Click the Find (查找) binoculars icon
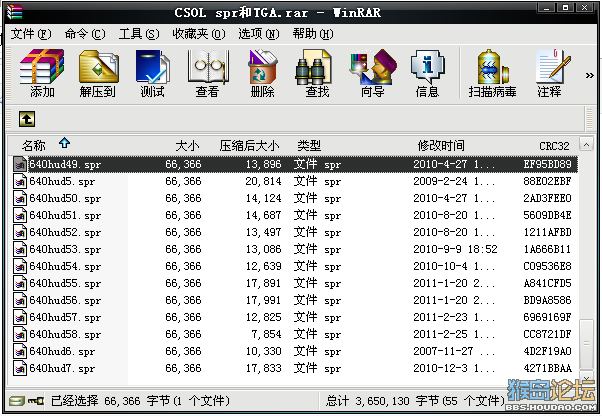The image size is (602, 416). pyautogui.click(x=317, y=73)
